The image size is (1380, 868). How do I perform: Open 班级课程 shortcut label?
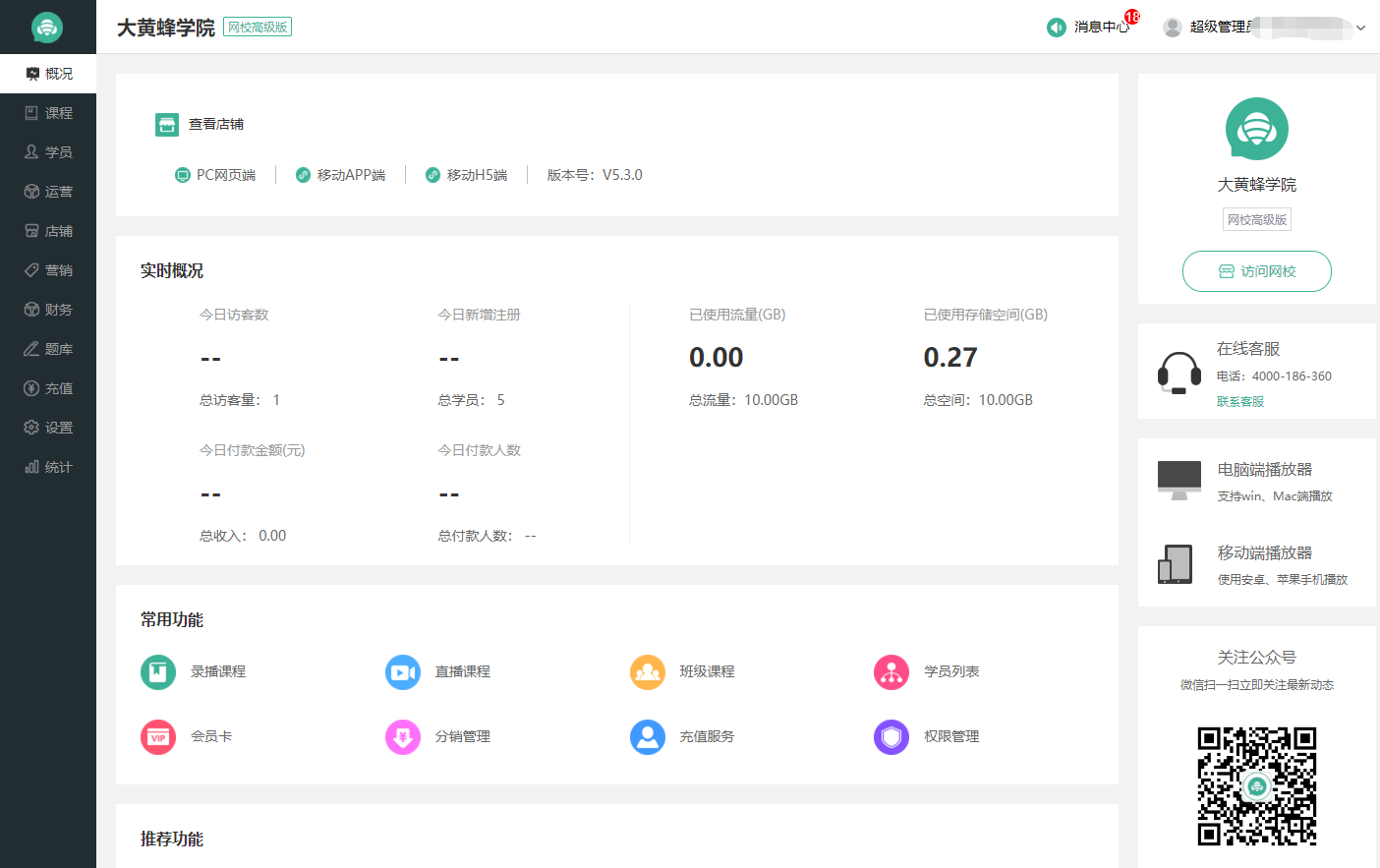(x=708, y=671)
